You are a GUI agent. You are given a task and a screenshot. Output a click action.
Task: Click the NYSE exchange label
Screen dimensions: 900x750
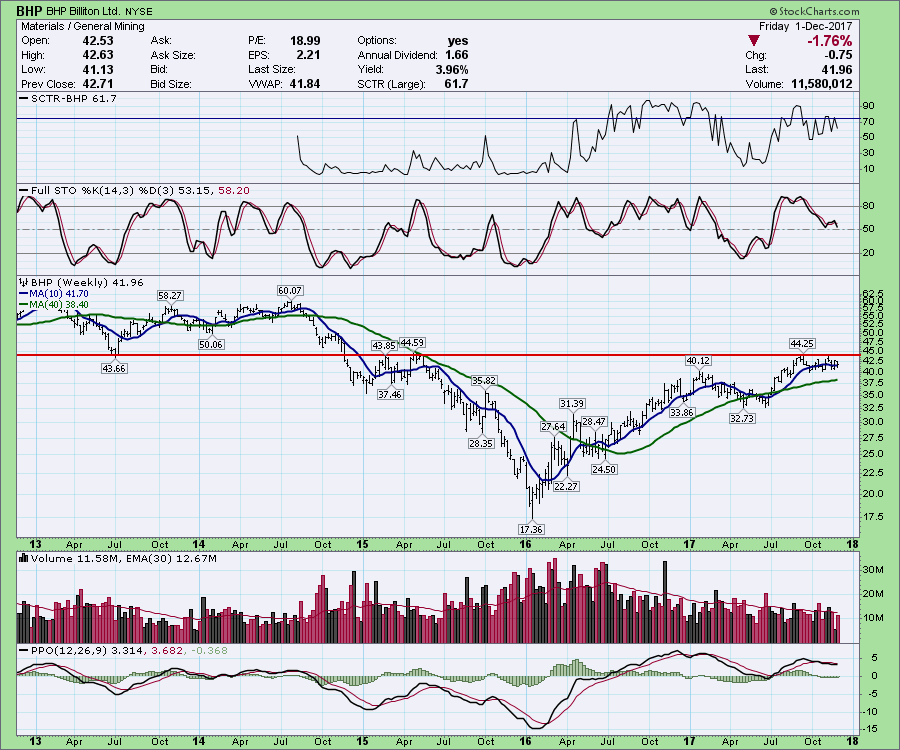click(137, 11)
